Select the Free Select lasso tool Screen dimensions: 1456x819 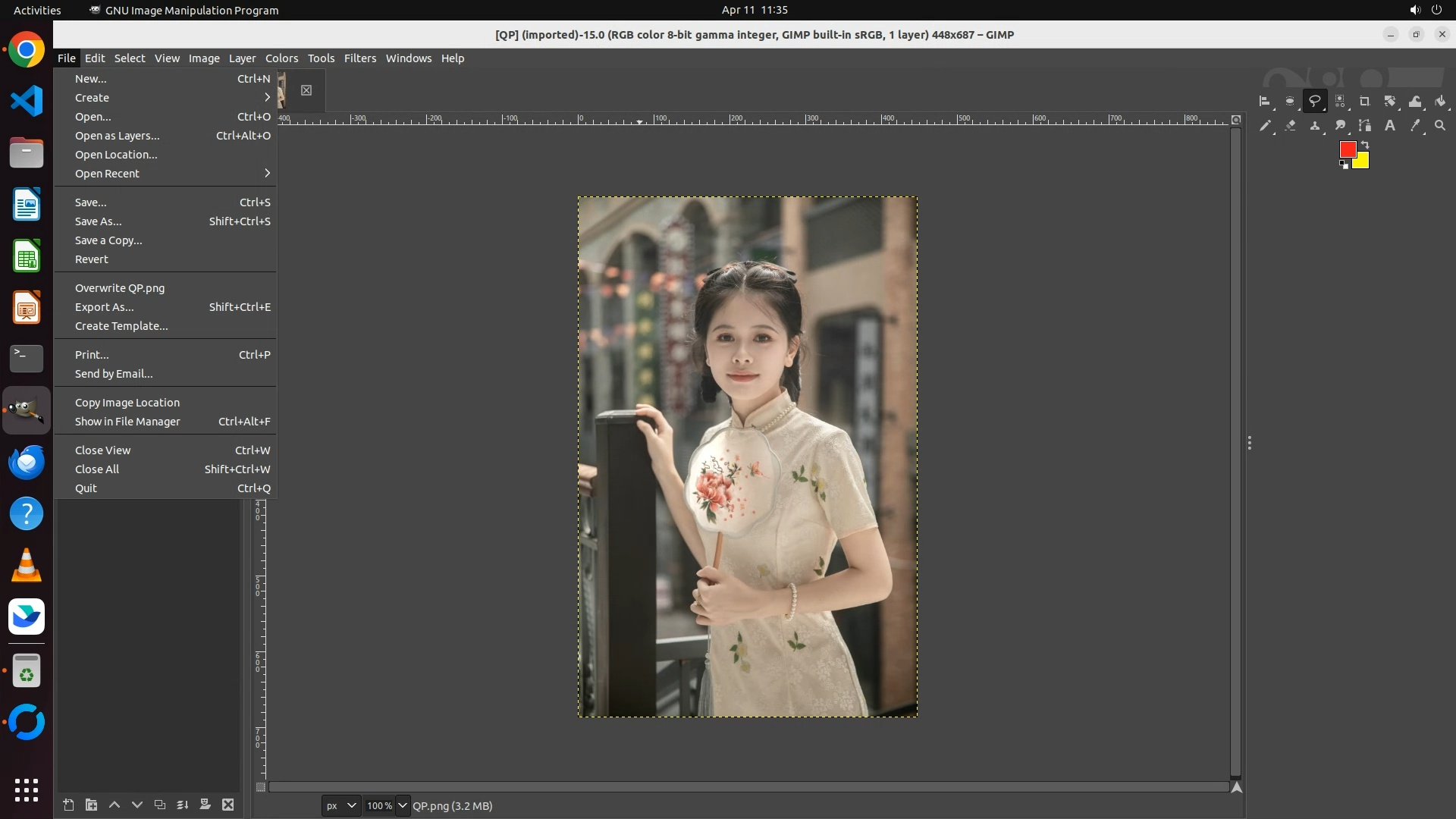point(1314,101)
